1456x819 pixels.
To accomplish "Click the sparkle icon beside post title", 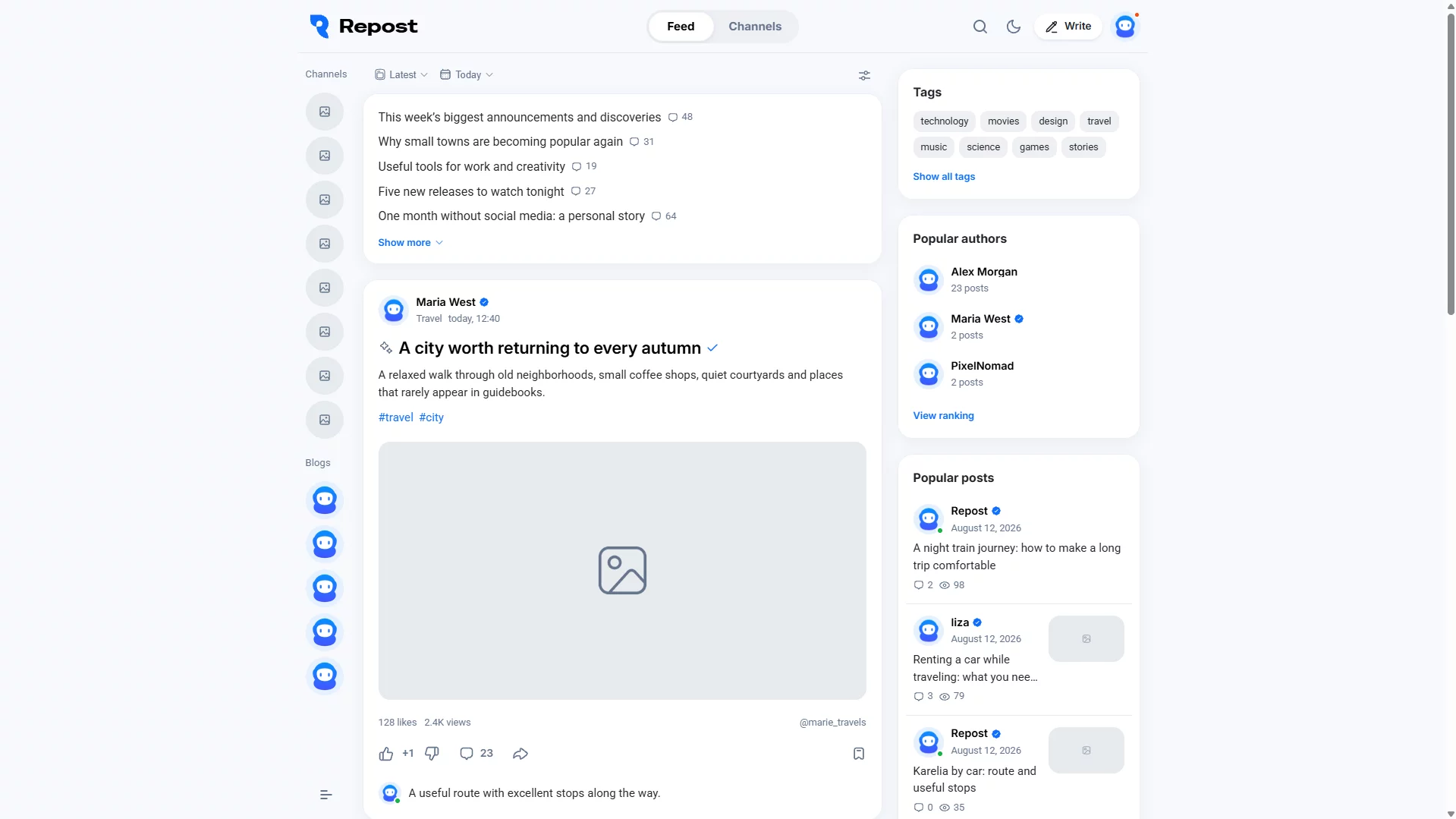I will coord(385,348).
